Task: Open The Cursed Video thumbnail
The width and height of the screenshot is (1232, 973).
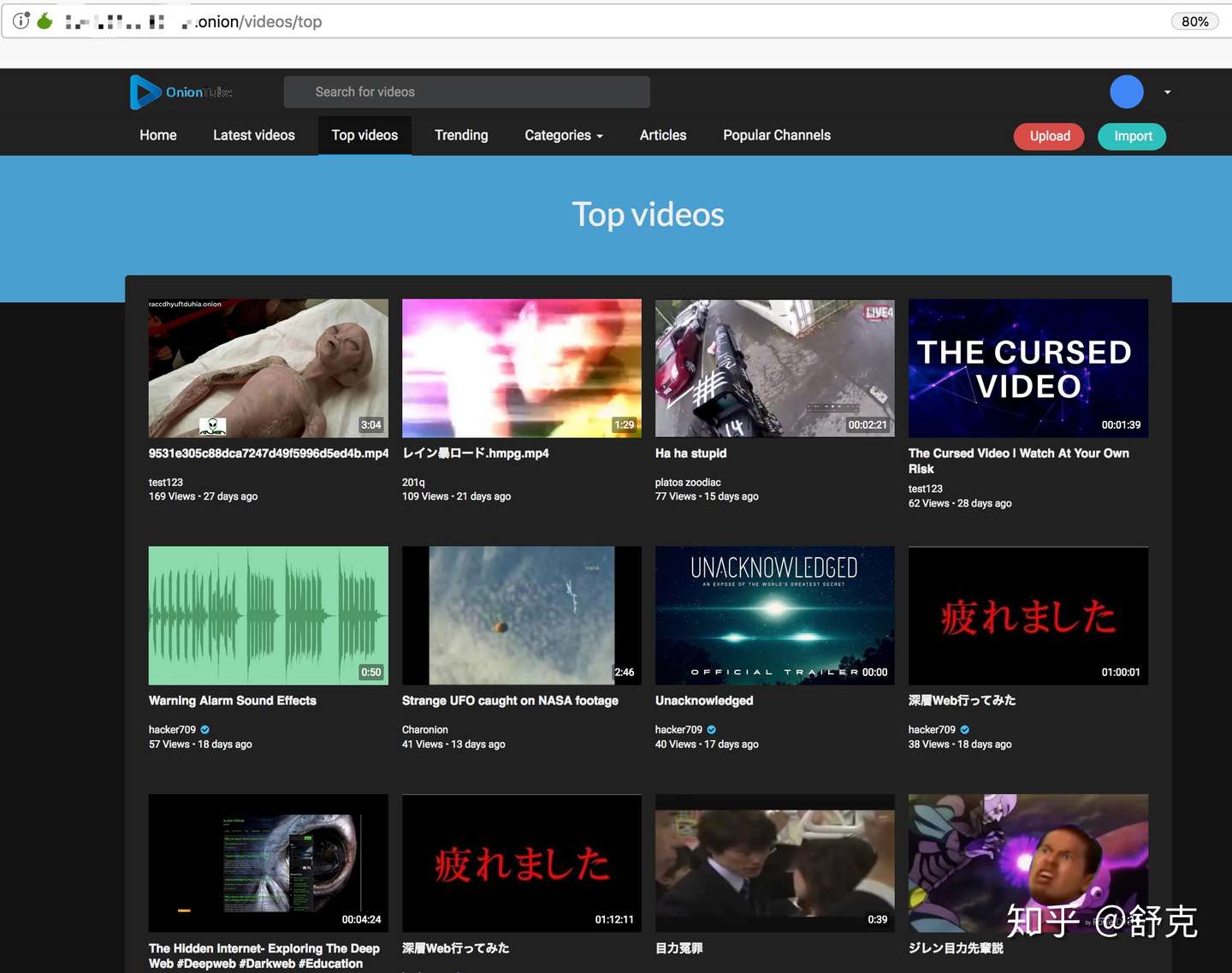Action: 1028,368
